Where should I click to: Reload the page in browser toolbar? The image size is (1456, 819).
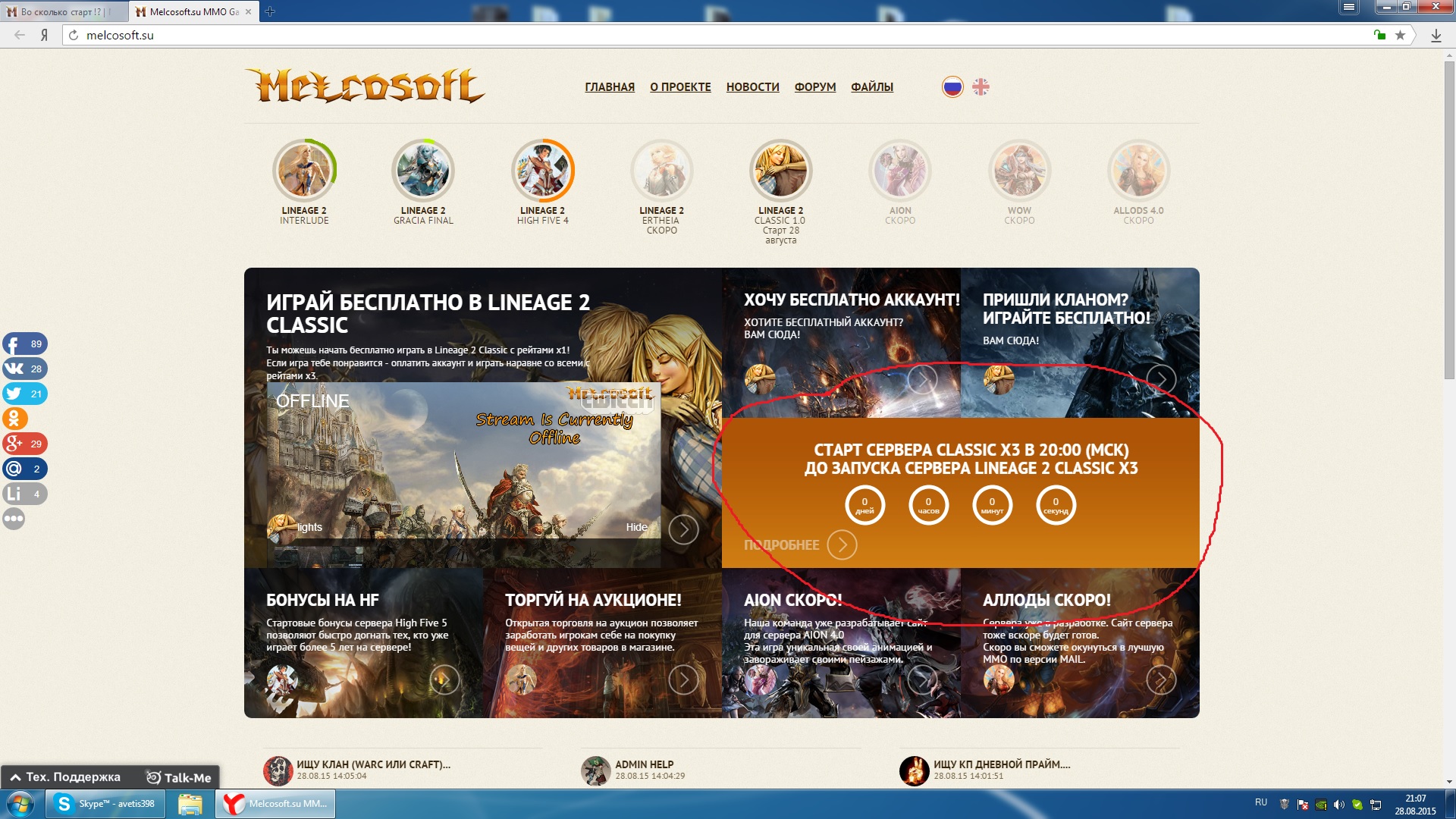pyautogui.click(x=73, y=35)
